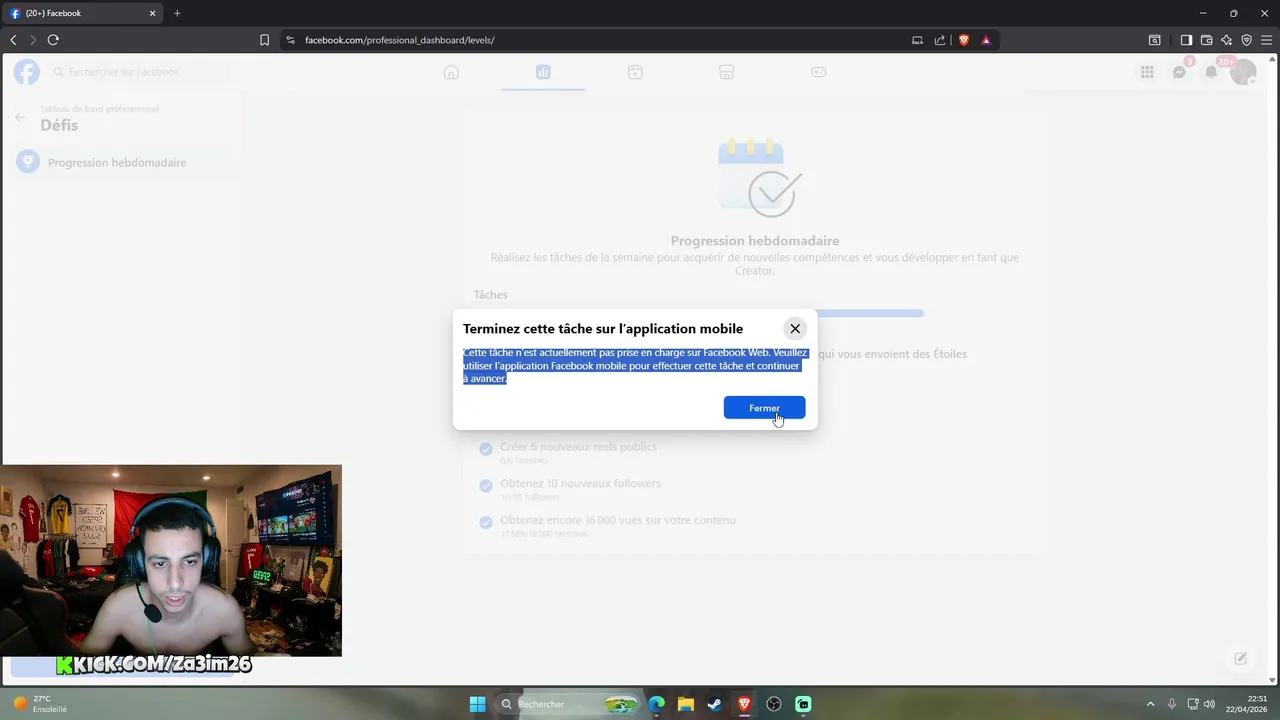Click task Obtenez encore 16 000 vues
Image resolution: width=1280 pixels, height=720 pixels.
(617, 520)
